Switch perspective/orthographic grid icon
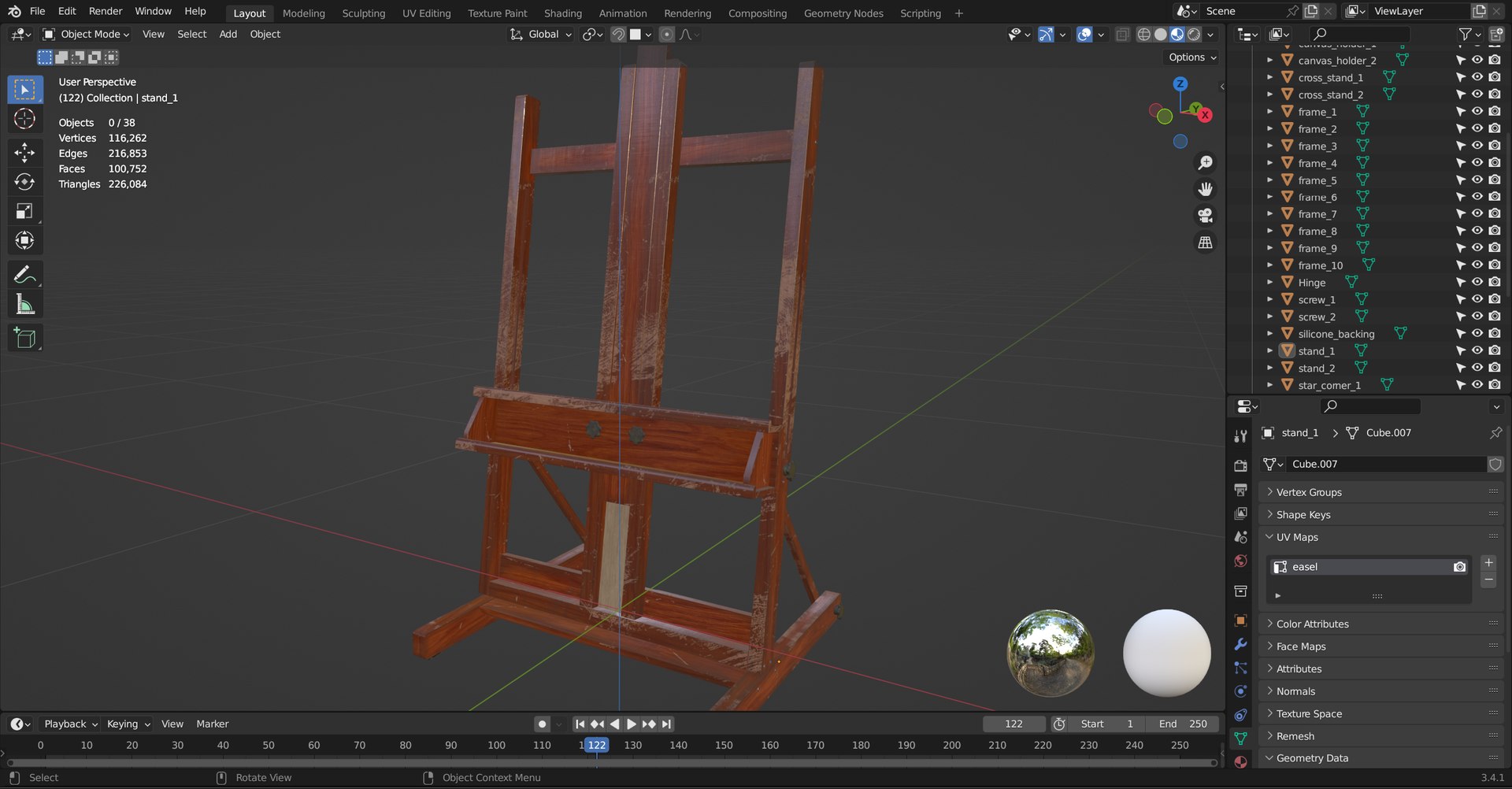The image size is (1512, 789). click(1205, 243)
